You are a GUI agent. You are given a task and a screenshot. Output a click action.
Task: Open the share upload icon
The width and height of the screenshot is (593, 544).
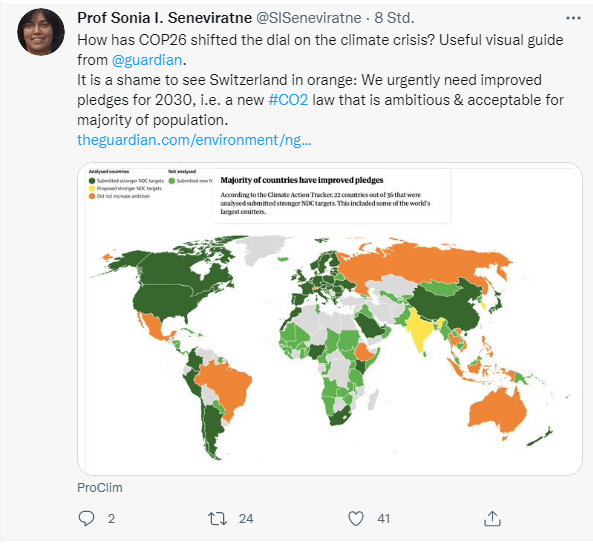tap(492, 518)
